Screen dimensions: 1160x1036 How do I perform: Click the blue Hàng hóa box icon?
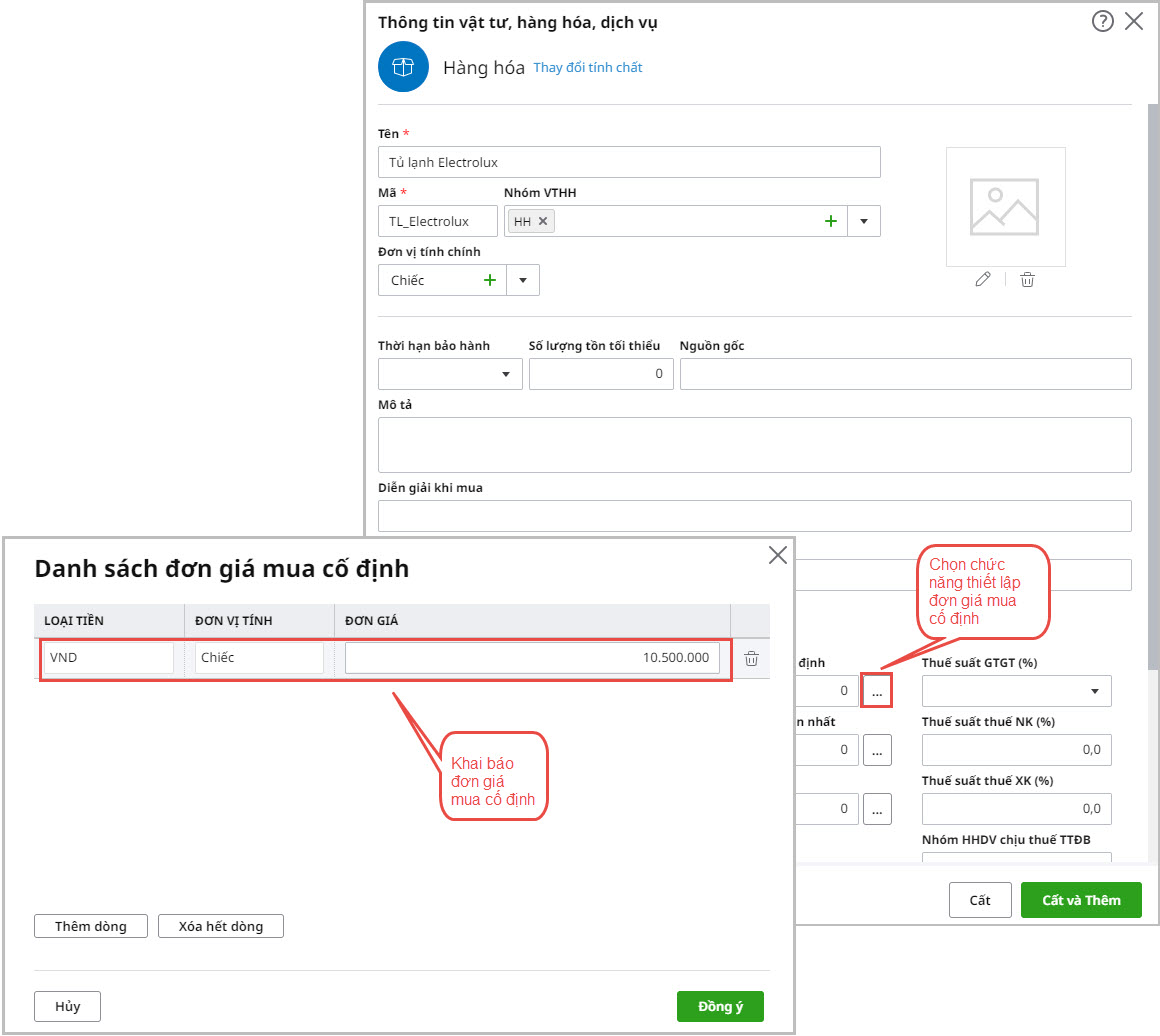[403, 67]
